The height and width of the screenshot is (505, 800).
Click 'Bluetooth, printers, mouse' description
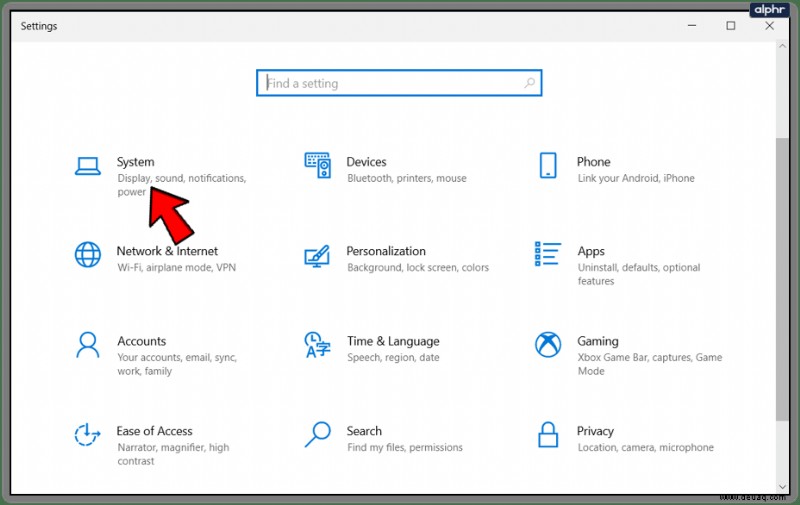coord(407,178)
